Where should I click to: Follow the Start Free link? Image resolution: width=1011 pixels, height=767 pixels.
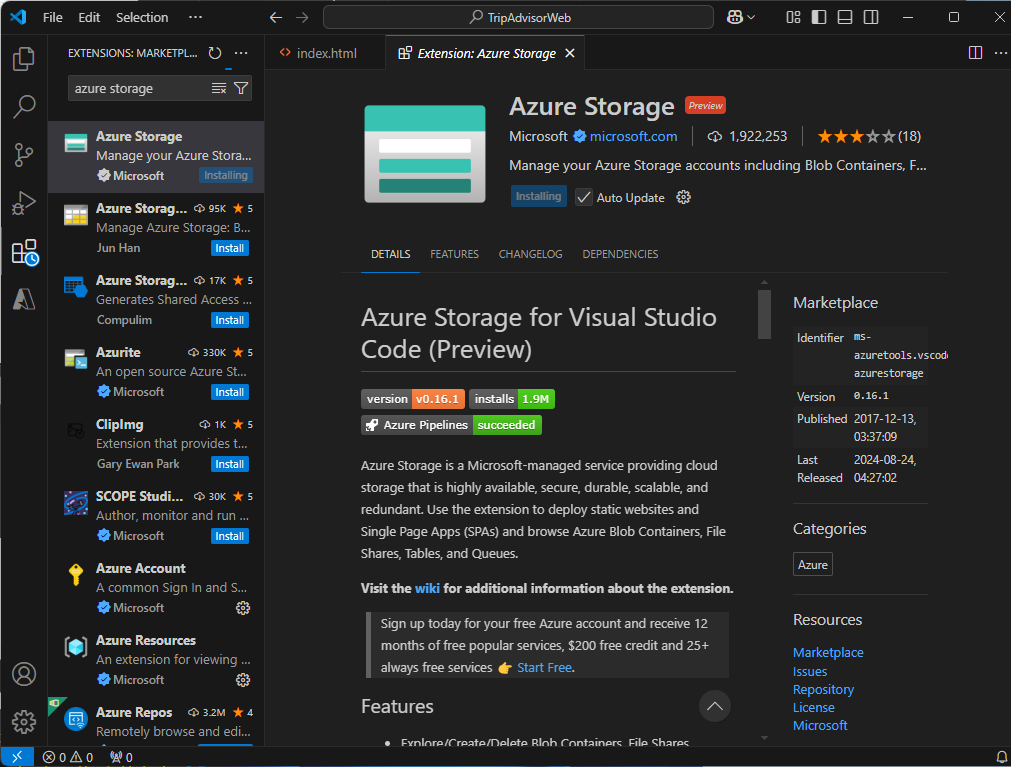tap(544, 668)
